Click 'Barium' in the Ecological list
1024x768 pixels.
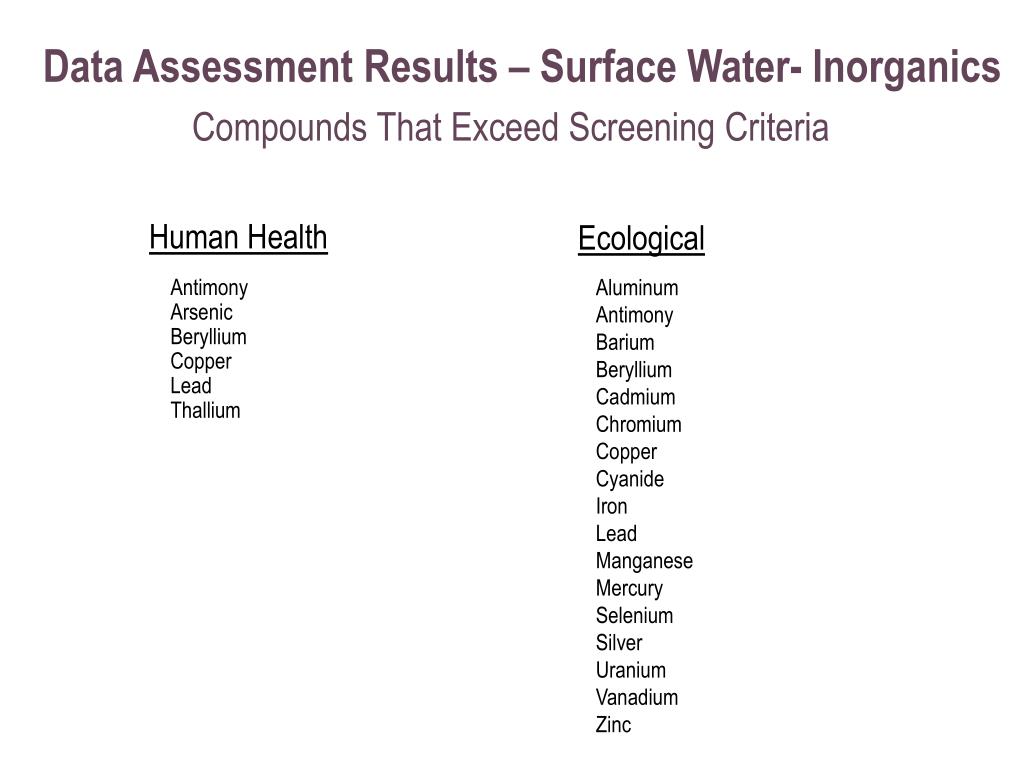(625, 342)
